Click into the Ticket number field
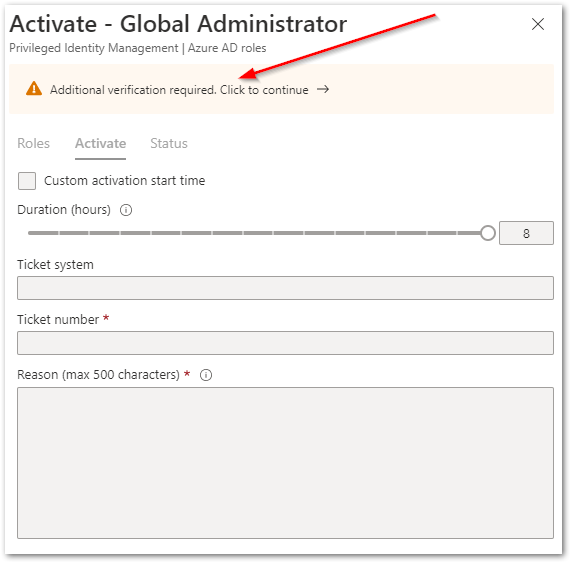 286,343
